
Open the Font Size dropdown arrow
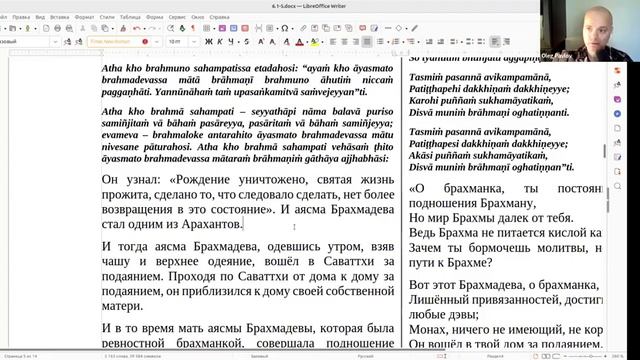pyautogui.click(x=194, y=42)
